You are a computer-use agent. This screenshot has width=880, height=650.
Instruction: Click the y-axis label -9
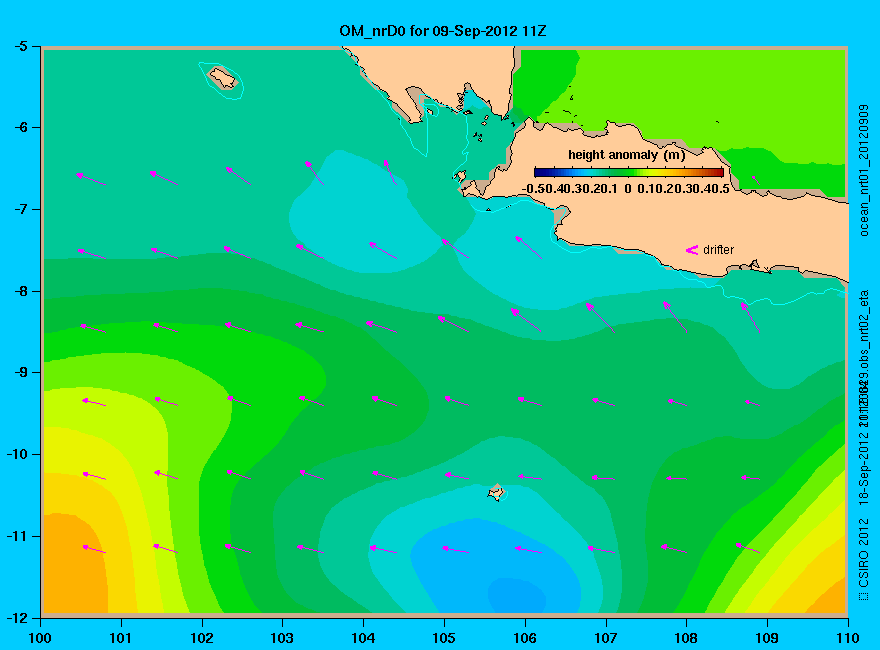point(20,373)
